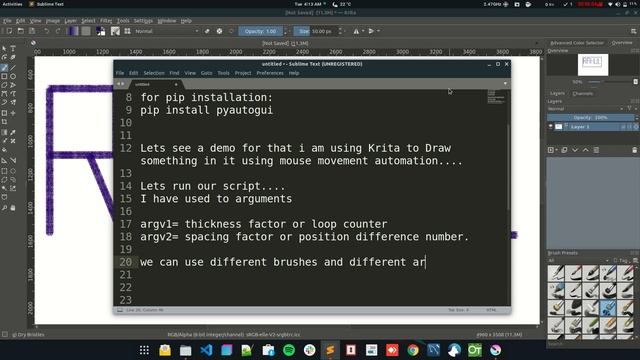Open the brush editor settings icon

(x=116, y=31)
